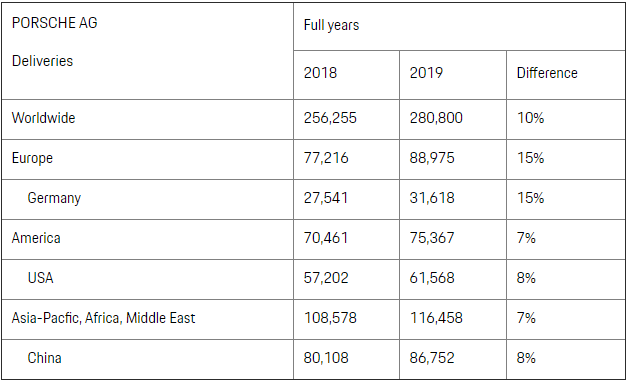Select Asia-Pacific, Africa, Middle East label
This screenshot has height=383, width=629.
[103, 318]
